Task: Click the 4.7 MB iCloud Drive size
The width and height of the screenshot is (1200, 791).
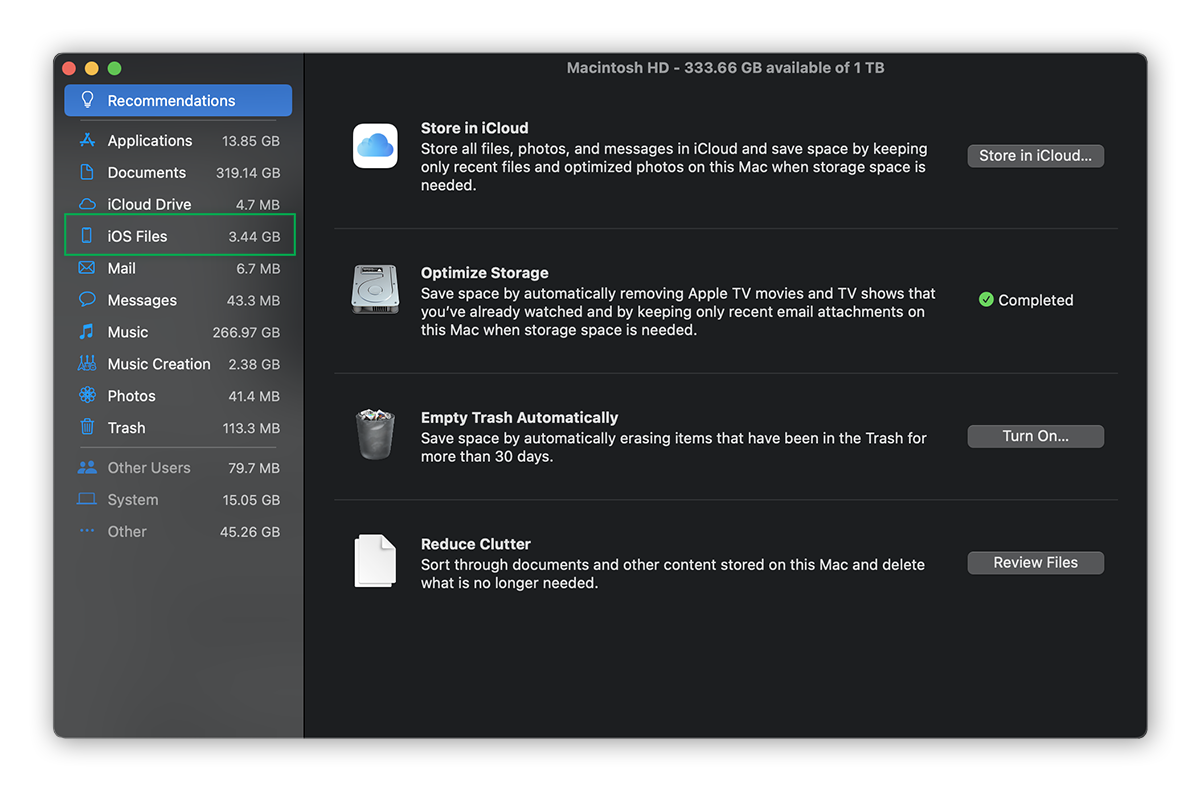Action: tap(258, 205)
